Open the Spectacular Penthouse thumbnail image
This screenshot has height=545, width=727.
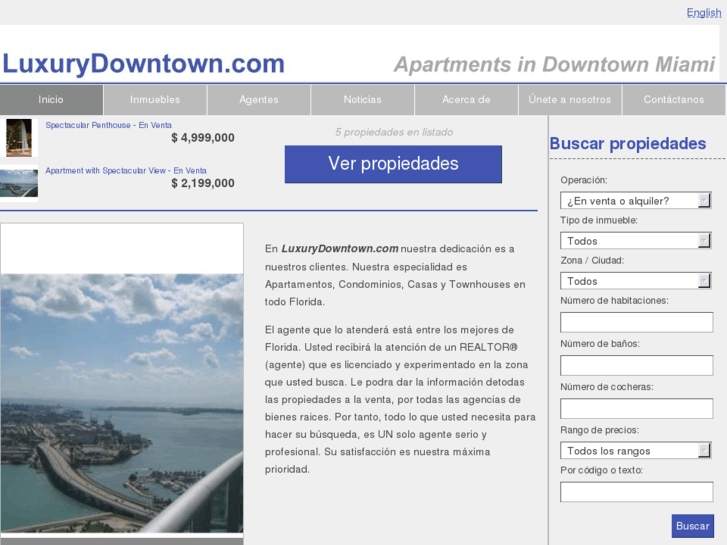click(19, 138)
